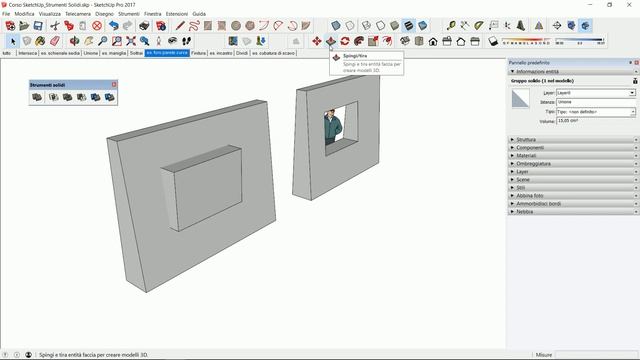640x360 pixels.
Task: Click Zoom Extents tool icon
Action: tap(131, 41)
